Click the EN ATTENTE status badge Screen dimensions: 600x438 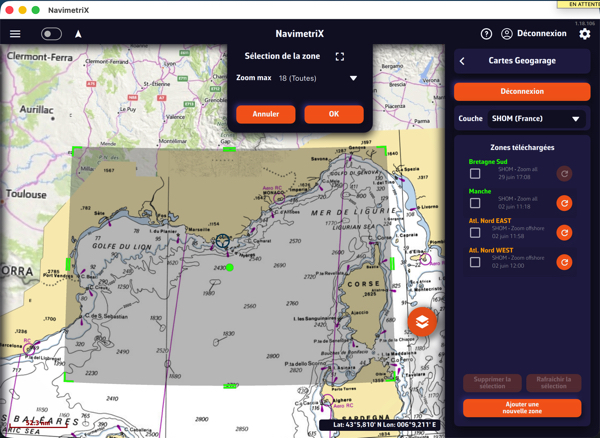tap(579, 4)
